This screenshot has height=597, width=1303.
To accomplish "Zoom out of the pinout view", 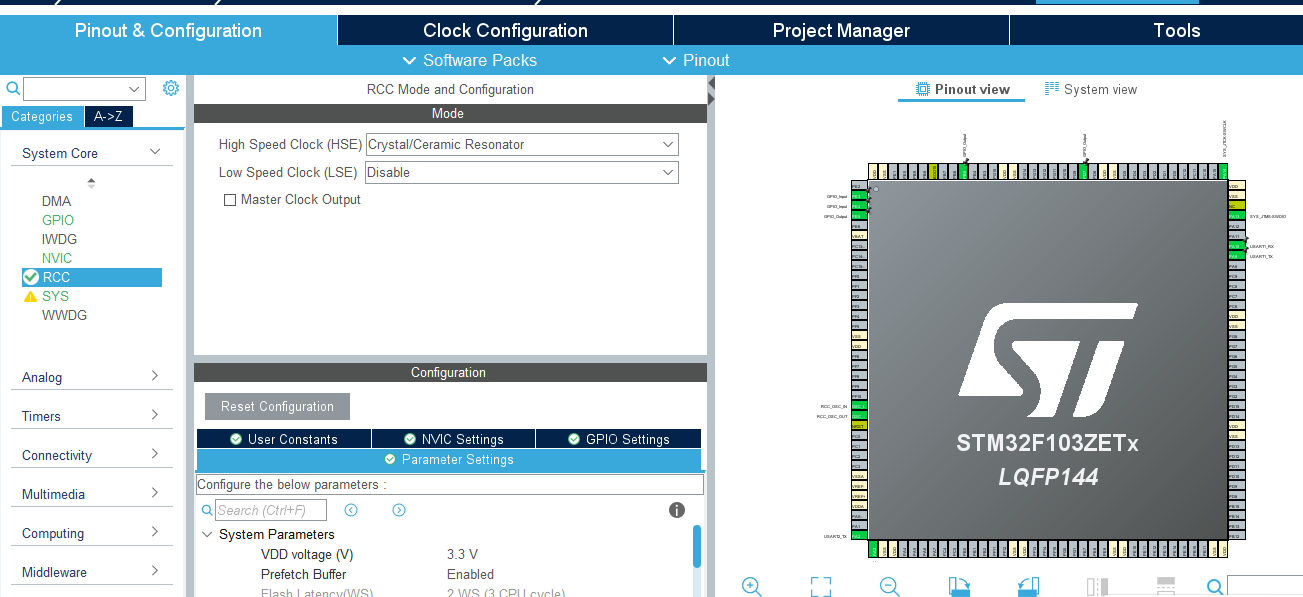I will (x=889, y=586).
